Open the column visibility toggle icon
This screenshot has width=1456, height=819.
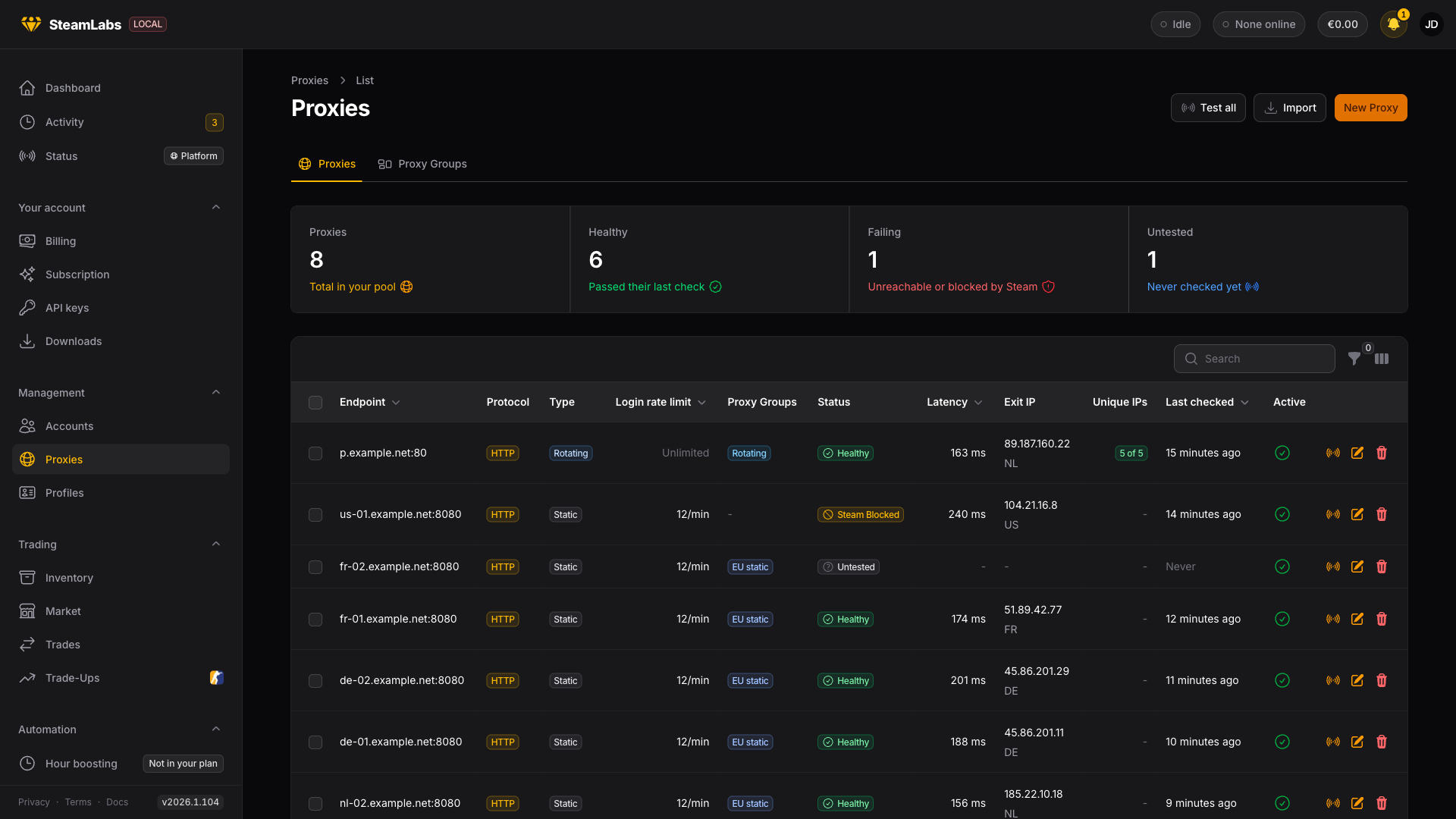1382,359
